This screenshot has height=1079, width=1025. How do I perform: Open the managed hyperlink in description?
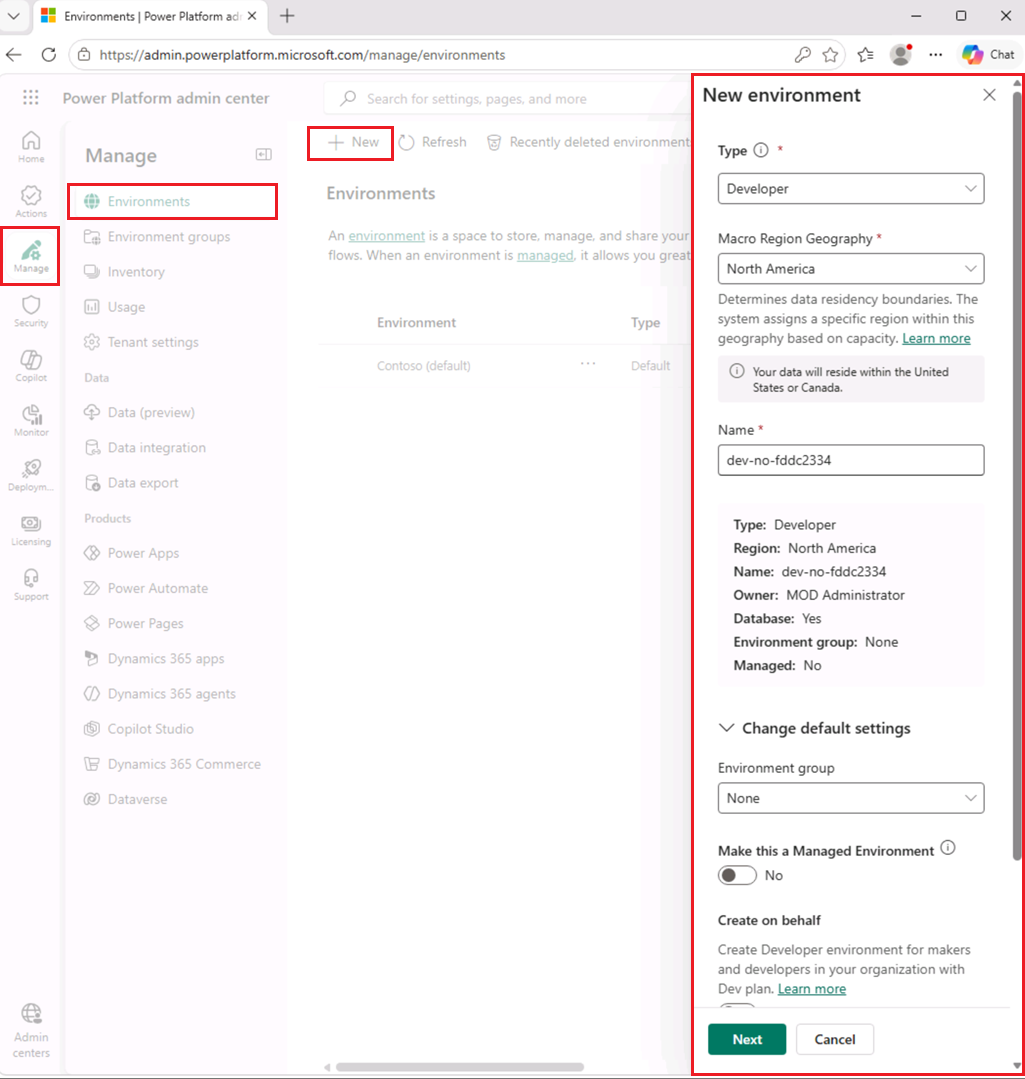[545, 255]
